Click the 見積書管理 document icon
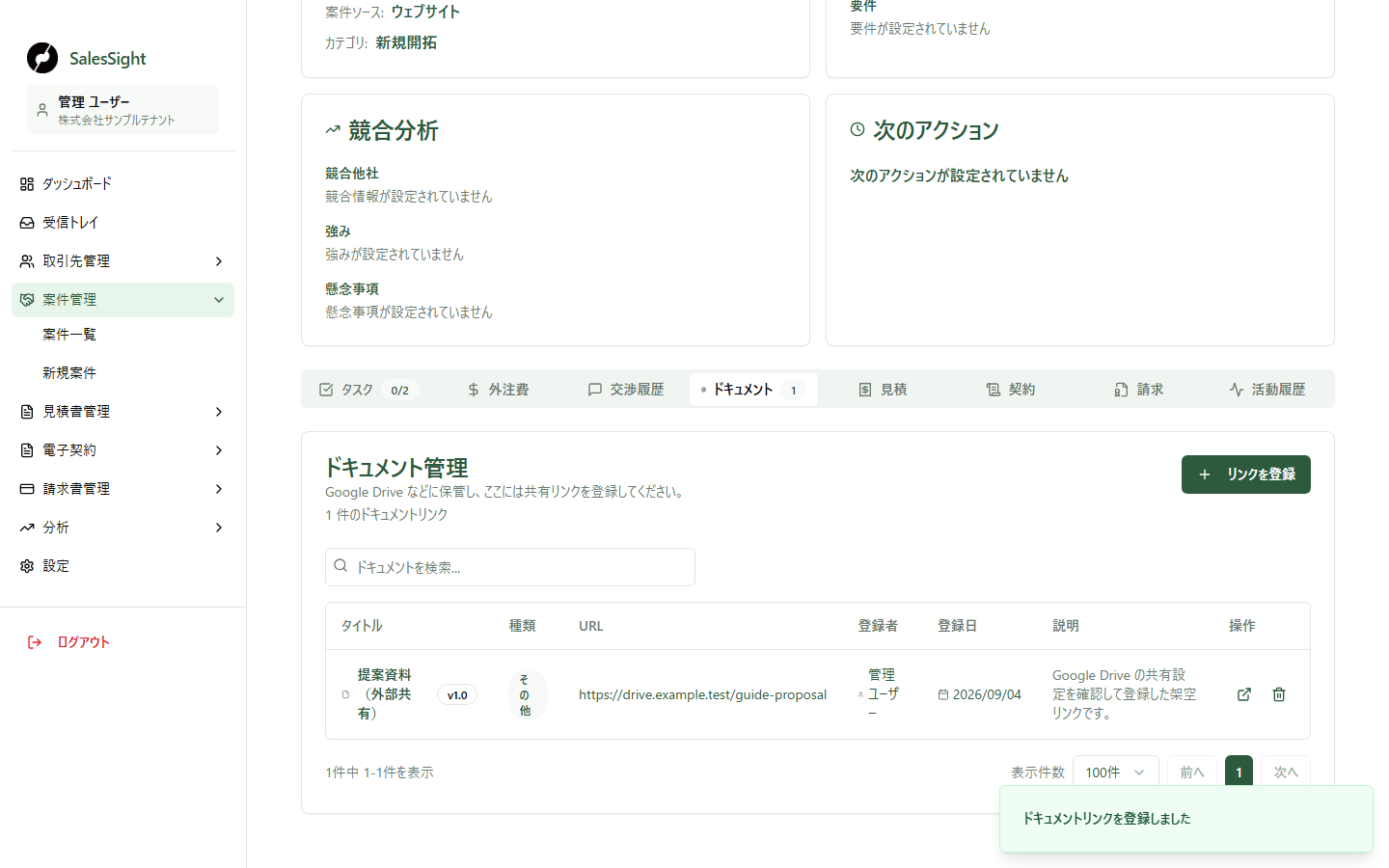 [27, 412]
